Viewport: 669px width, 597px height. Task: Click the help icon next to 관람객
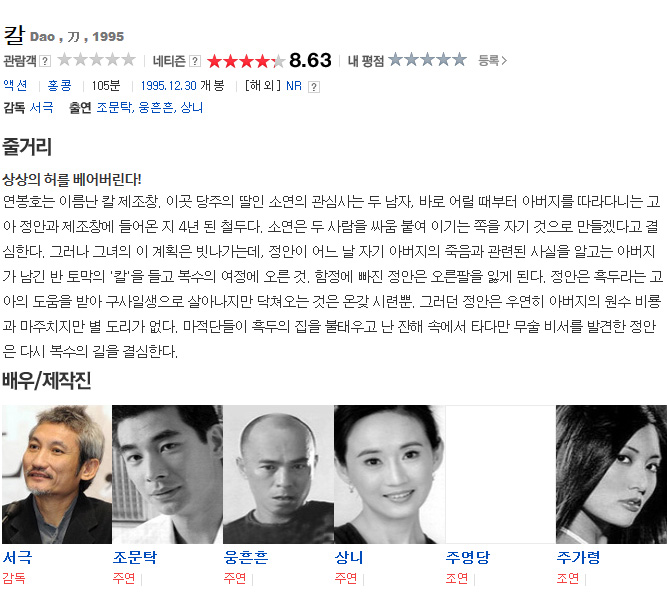(45, 61)
